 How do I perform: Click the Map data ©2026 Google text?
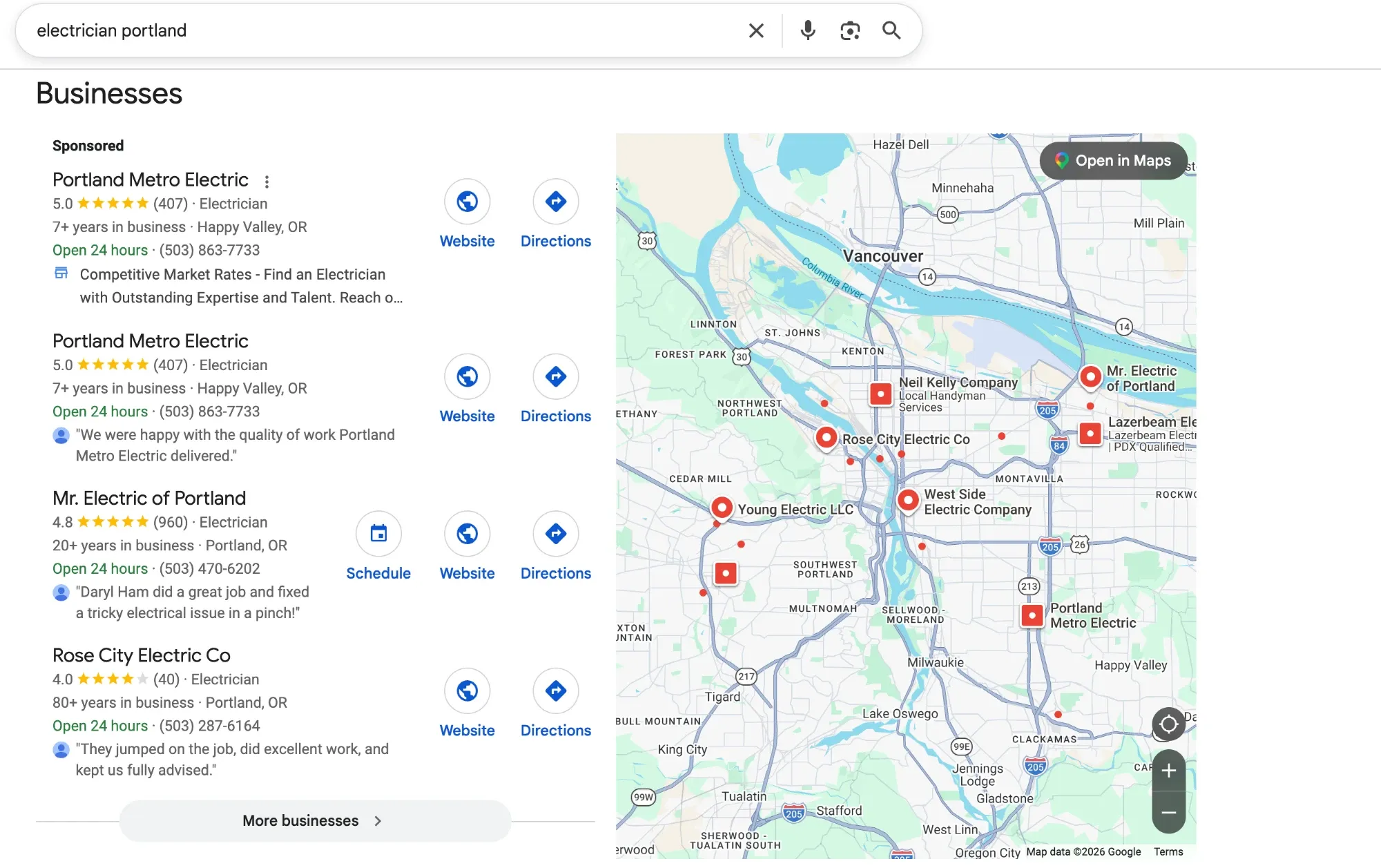1083,852
